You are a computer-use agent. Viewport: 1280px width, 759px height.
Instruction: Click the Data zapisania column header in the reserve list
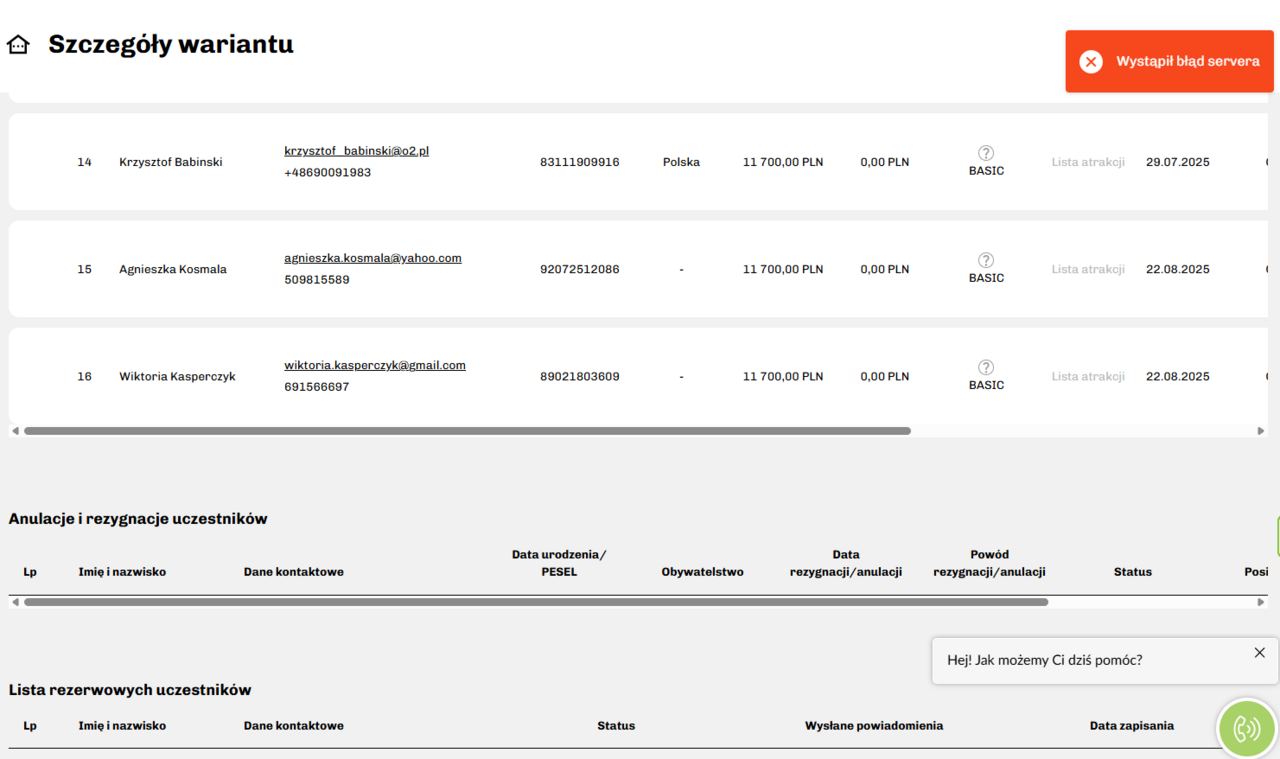[1131, 726]
